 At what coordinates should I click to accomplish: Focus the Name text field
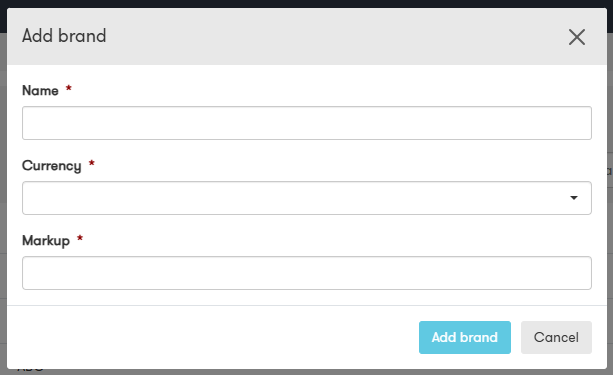coord(307,123)
